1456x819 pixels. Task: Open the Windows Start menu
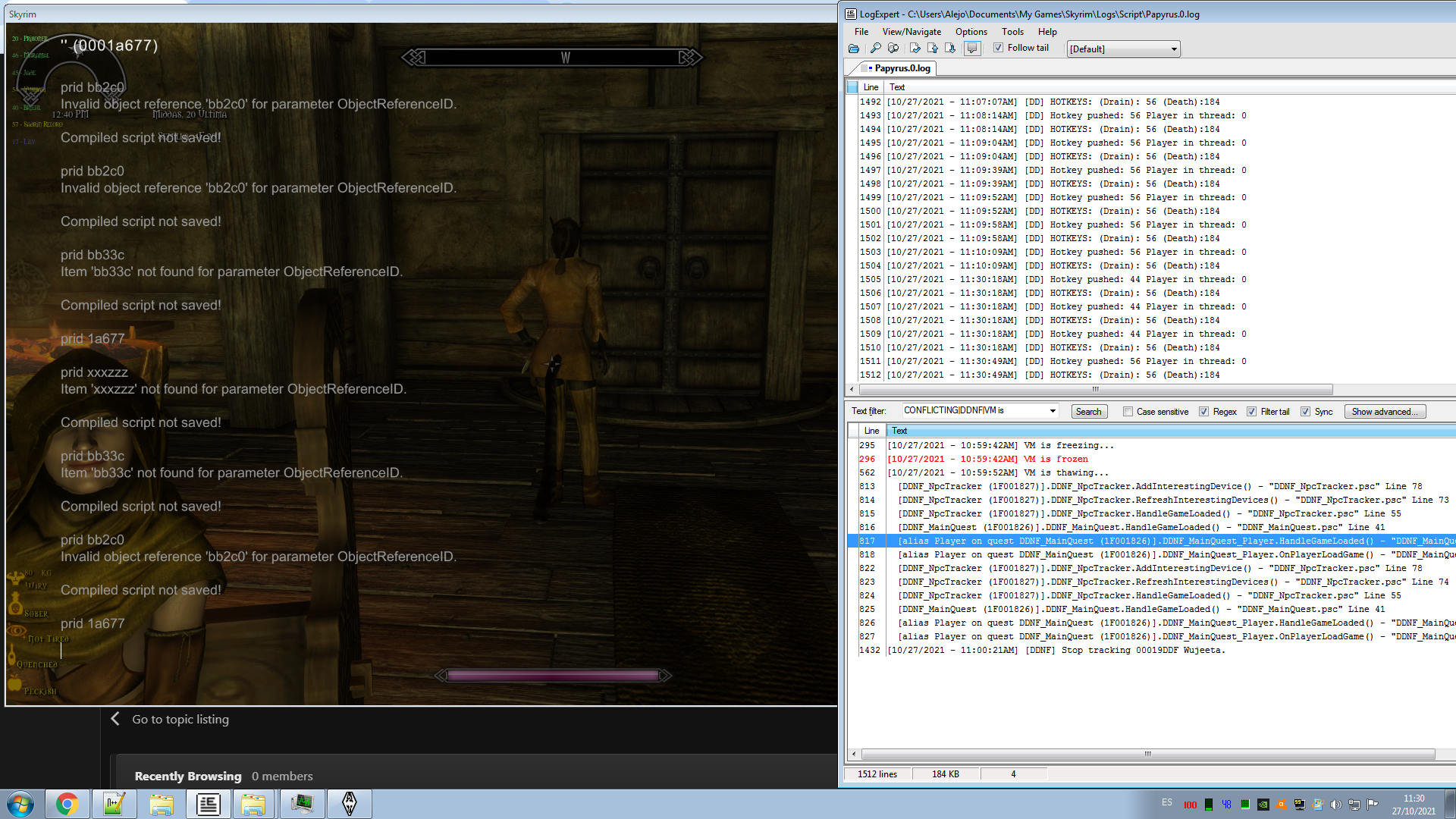[20, 804]
